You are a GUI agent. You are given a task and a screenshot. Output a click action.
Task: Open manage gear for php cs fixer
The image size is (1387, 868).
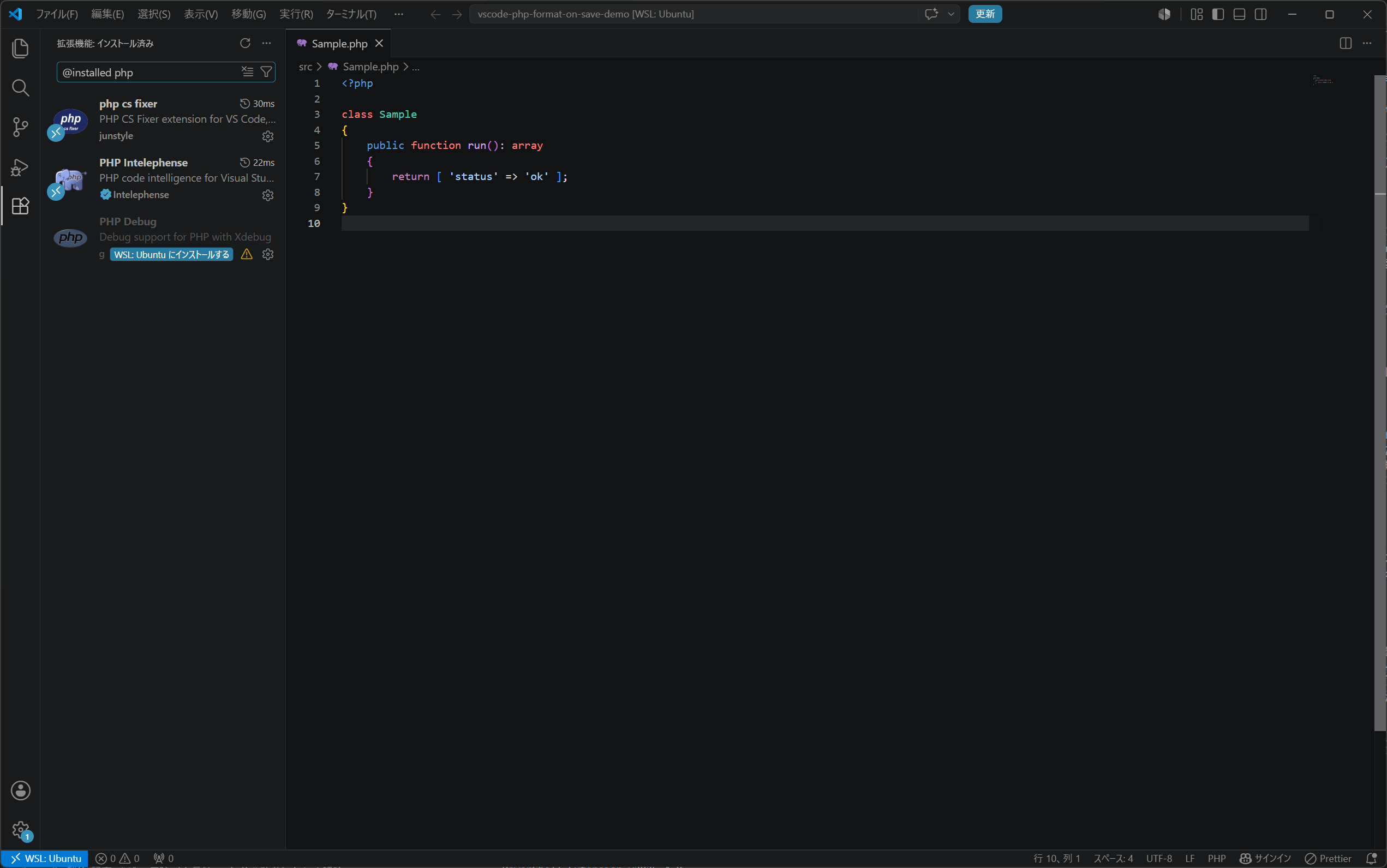coord(267,136)
